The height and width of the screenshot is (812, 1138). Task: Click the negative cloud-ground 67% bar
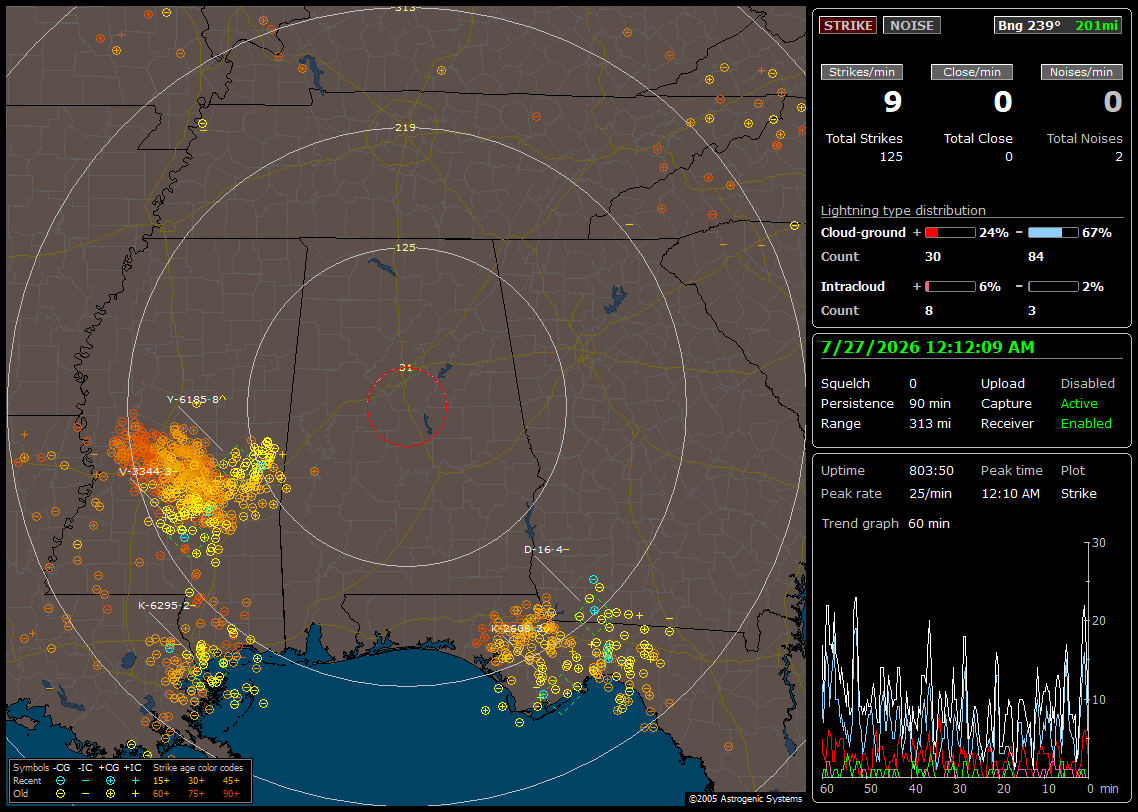tap(1053, 232)
